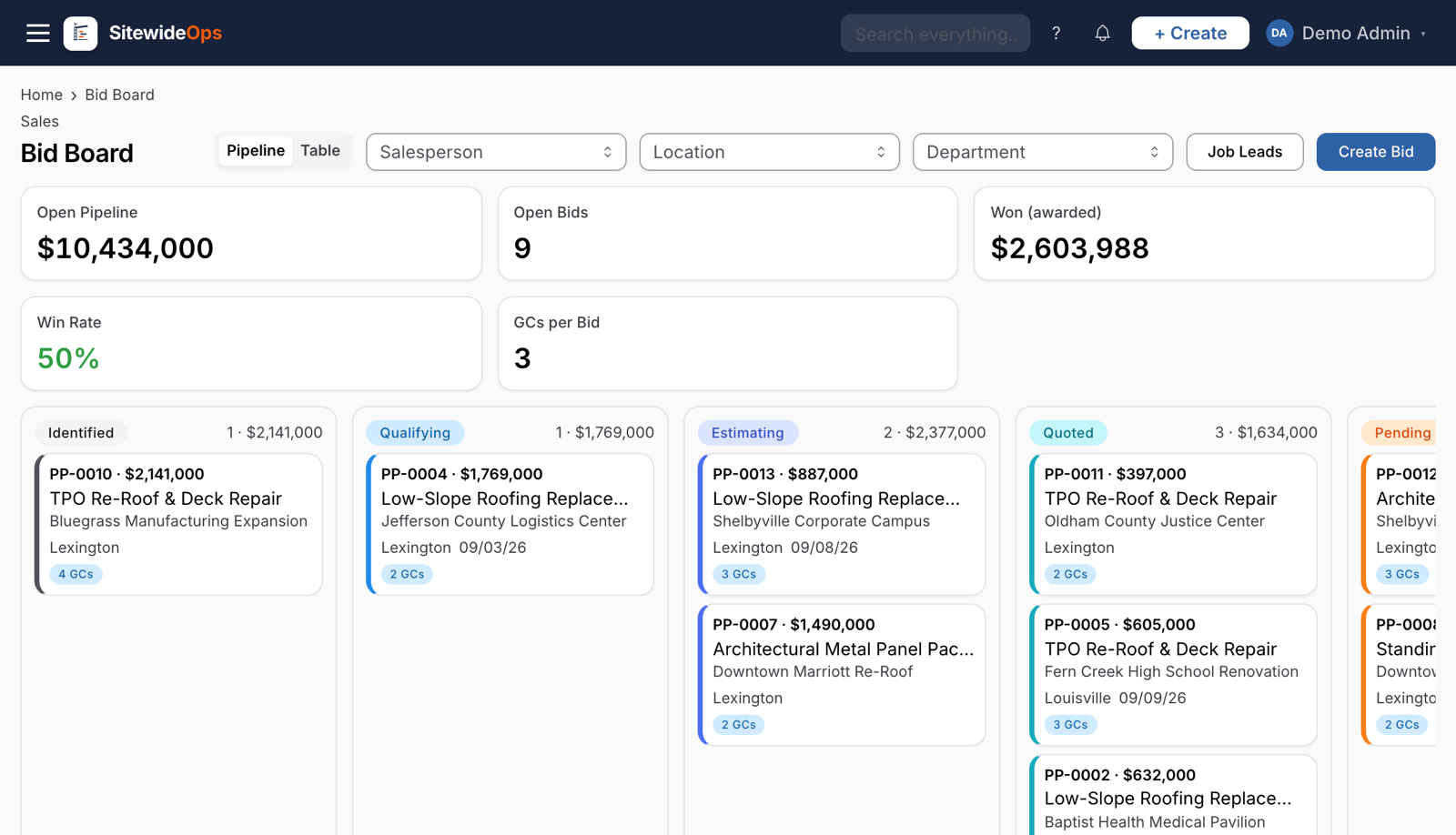
Task: Open the Department filter dropdown
Action: [x=1042, y=152]
